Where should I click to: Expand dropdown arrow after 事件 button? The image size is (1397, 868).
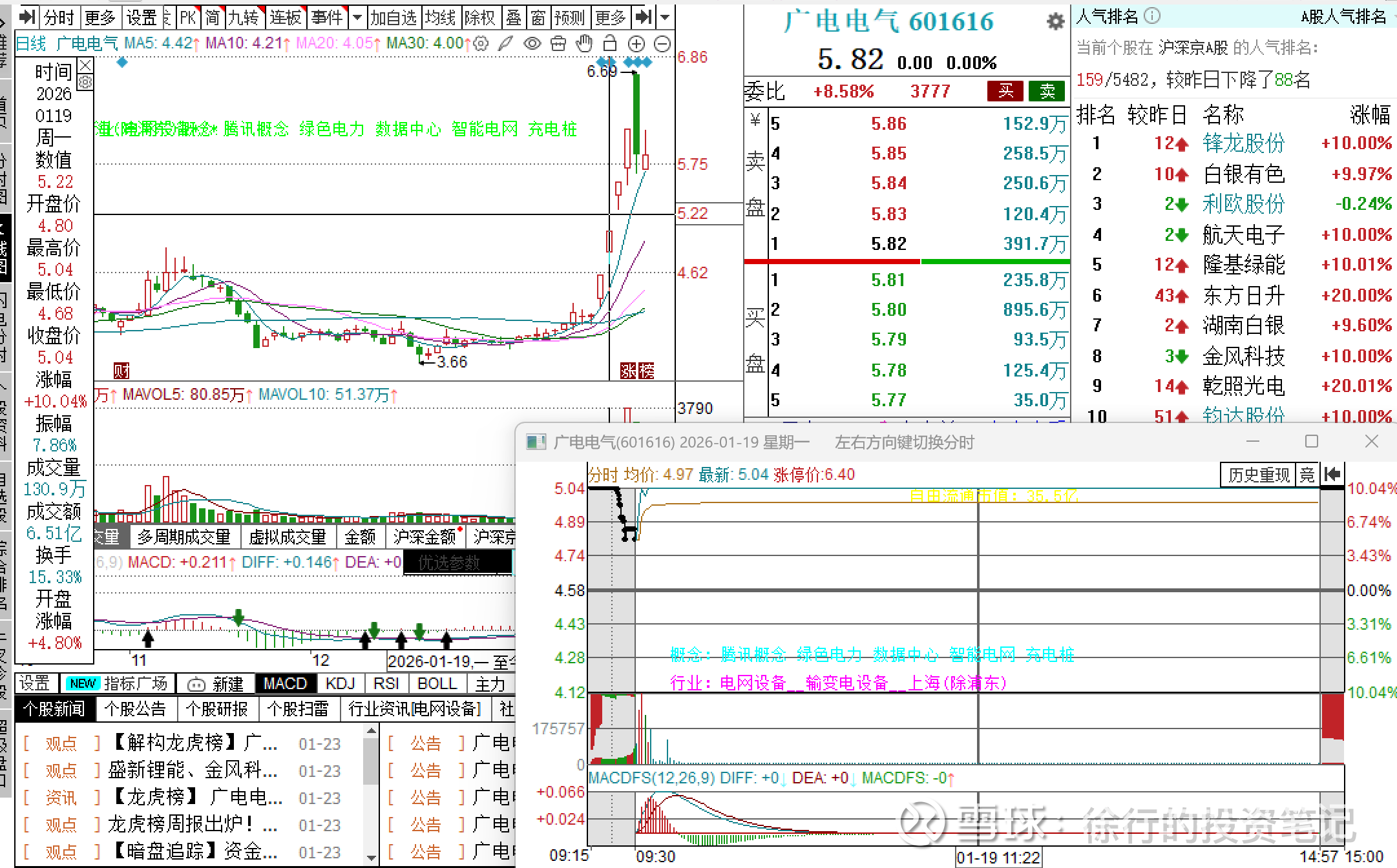point(357,17)
